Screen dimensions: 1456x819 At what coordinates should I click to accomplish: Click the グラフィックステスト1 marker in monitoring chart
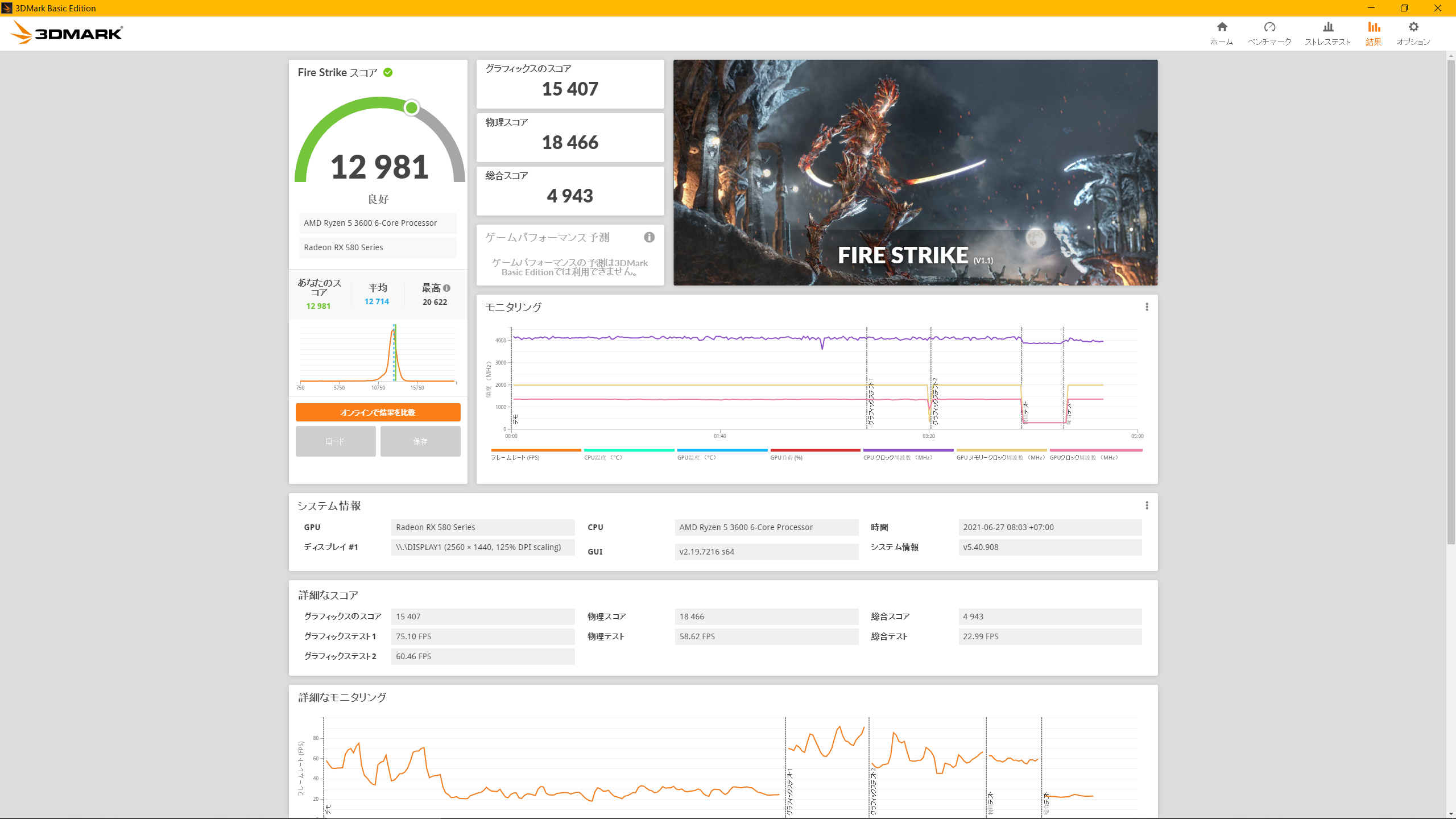click(x=870, y=401)
